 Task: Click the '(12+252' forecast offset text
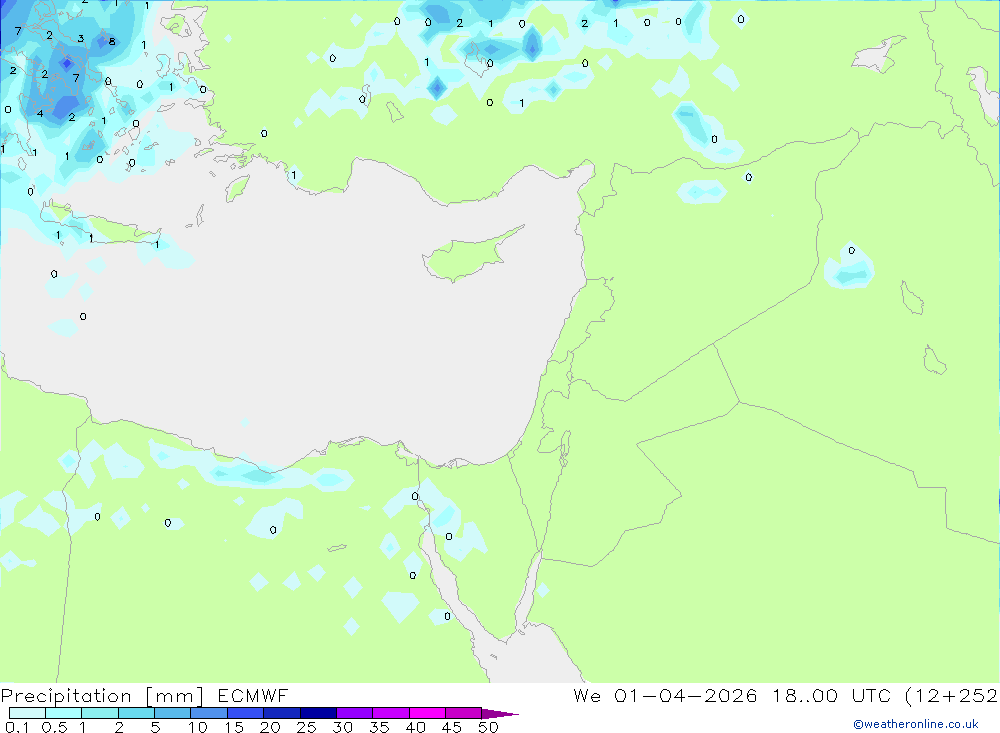(x=952, y=695)
